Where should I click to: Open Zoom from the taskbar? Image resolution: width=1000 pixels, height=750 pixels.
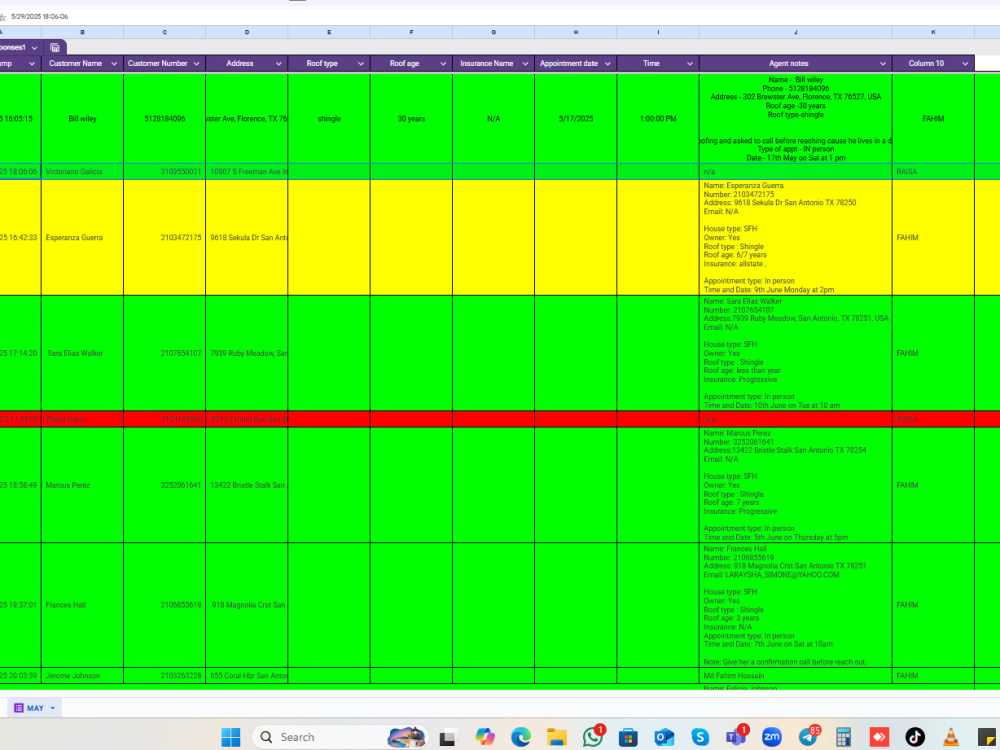pos(772,737)
